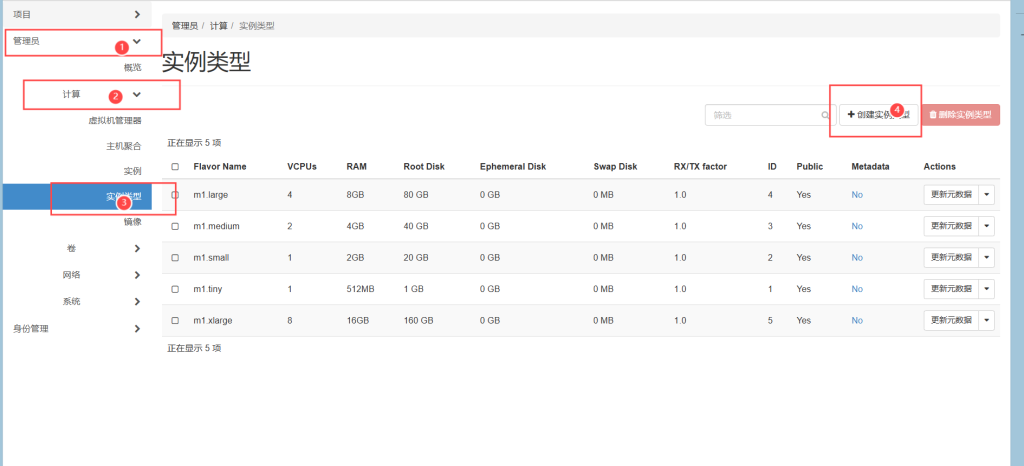Click the 创建实例类型 button
The height and width of the screenshot is (466, 1024).
click(x=878, y=115)
